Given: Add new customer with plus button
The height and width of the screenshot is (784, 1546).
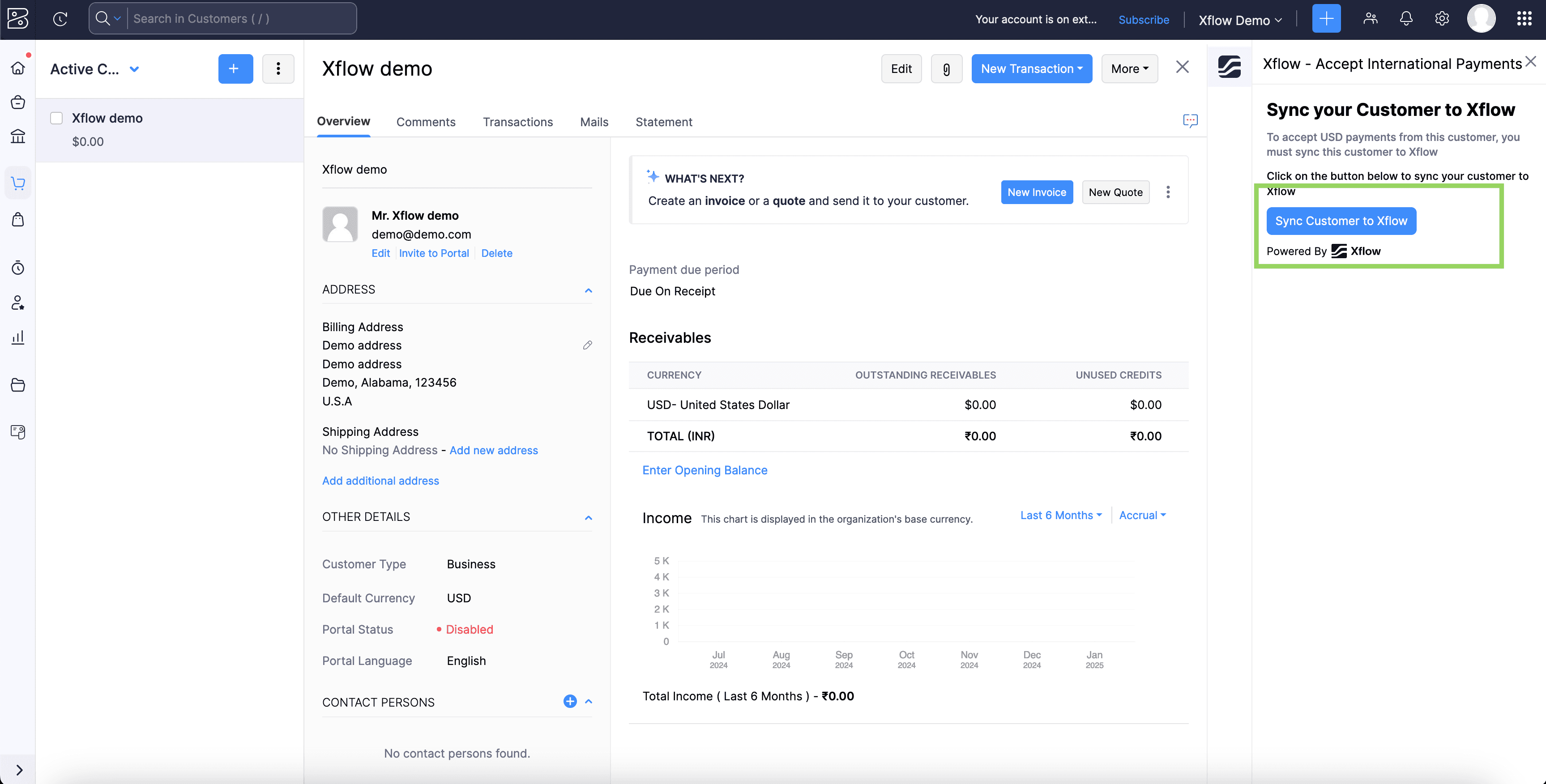Looking at the screenshot, I should [235, 69].
